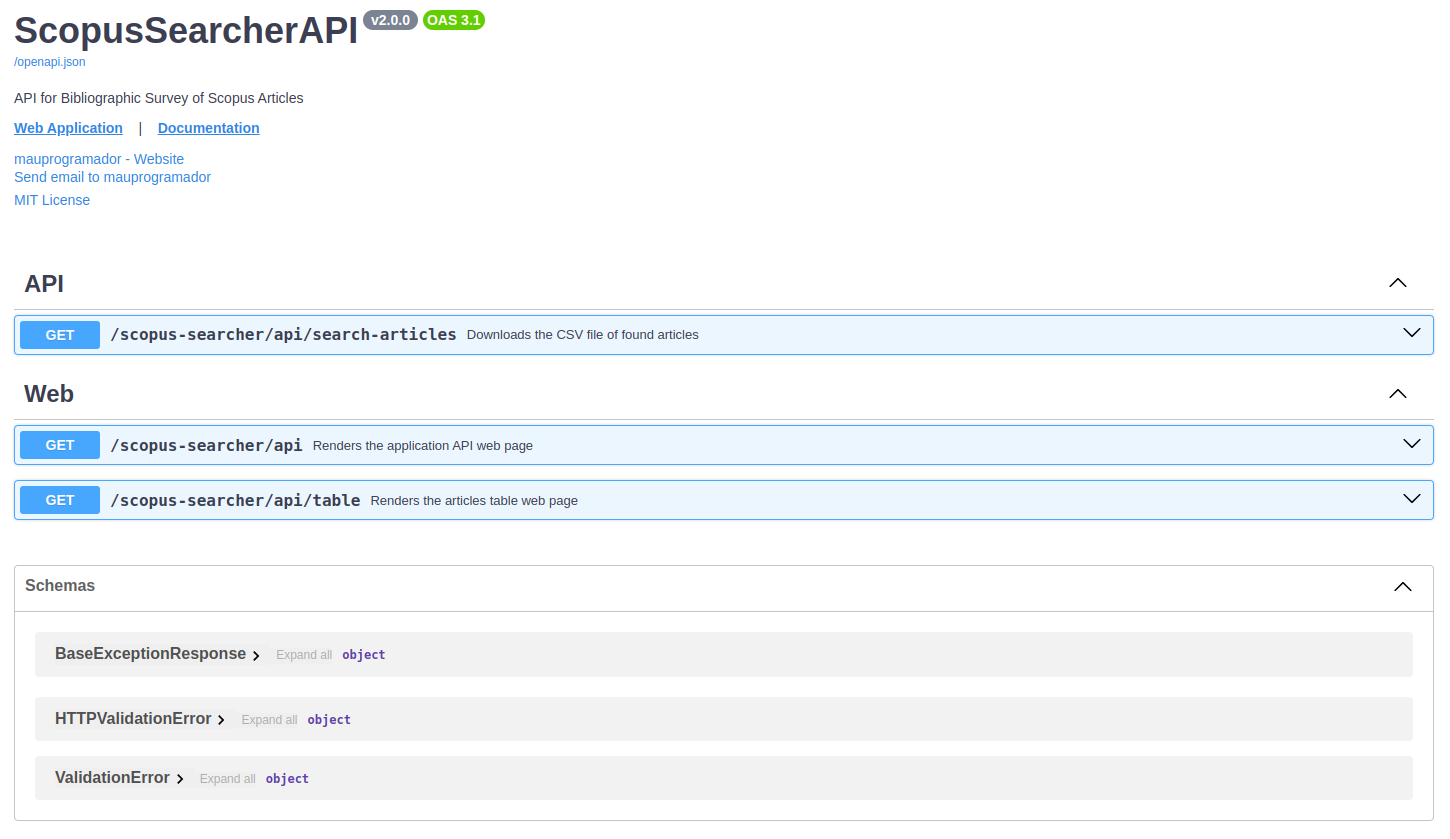Click GET button for /scopus-searcher/api
Image resolution: width=1450 pixels, height=839 pixels.
(x=60, y=445)
